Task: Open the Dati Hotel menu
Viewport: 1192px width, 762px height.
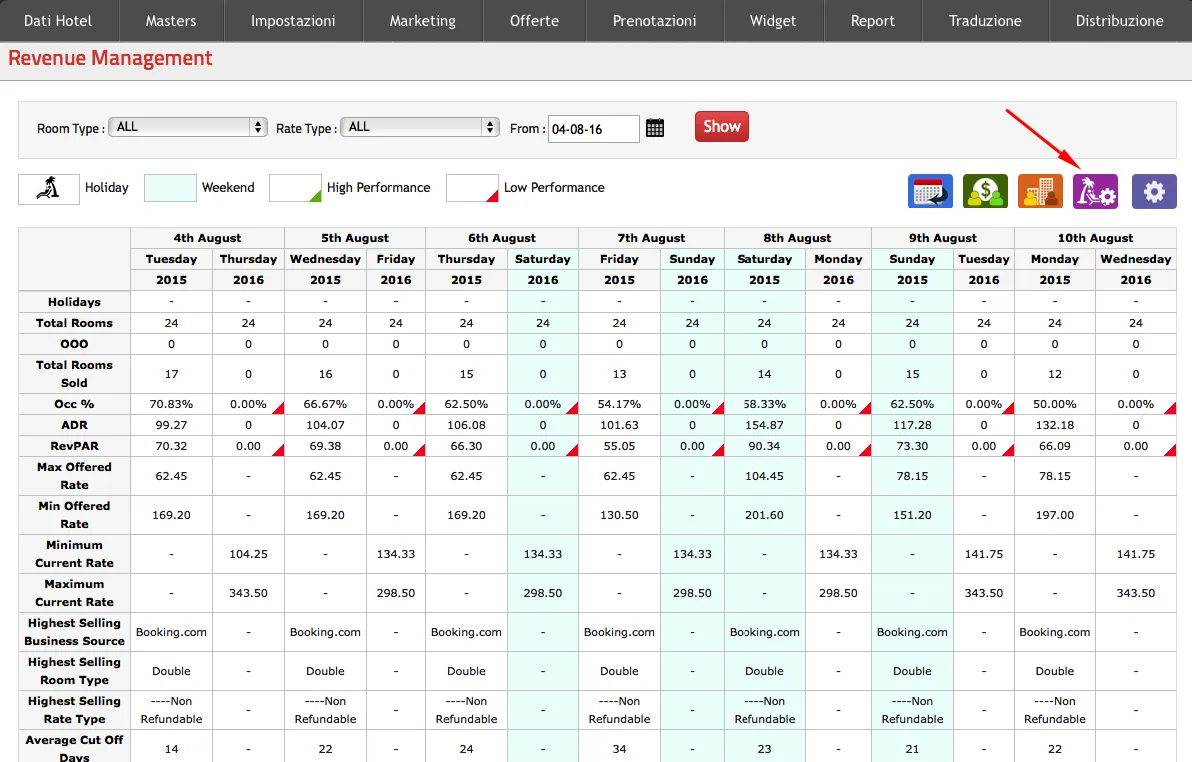Action: pos(58,21)
